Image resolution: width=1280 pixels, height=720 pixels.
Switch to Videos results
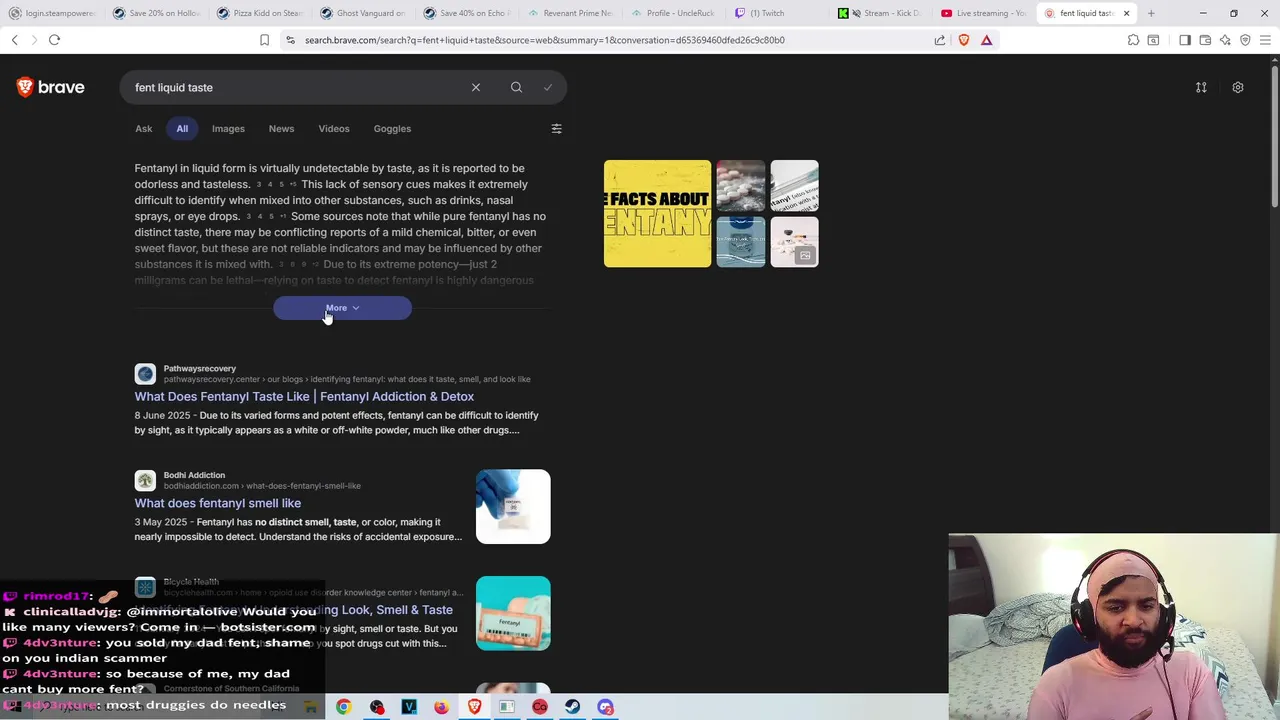click(x=334, y=128)
